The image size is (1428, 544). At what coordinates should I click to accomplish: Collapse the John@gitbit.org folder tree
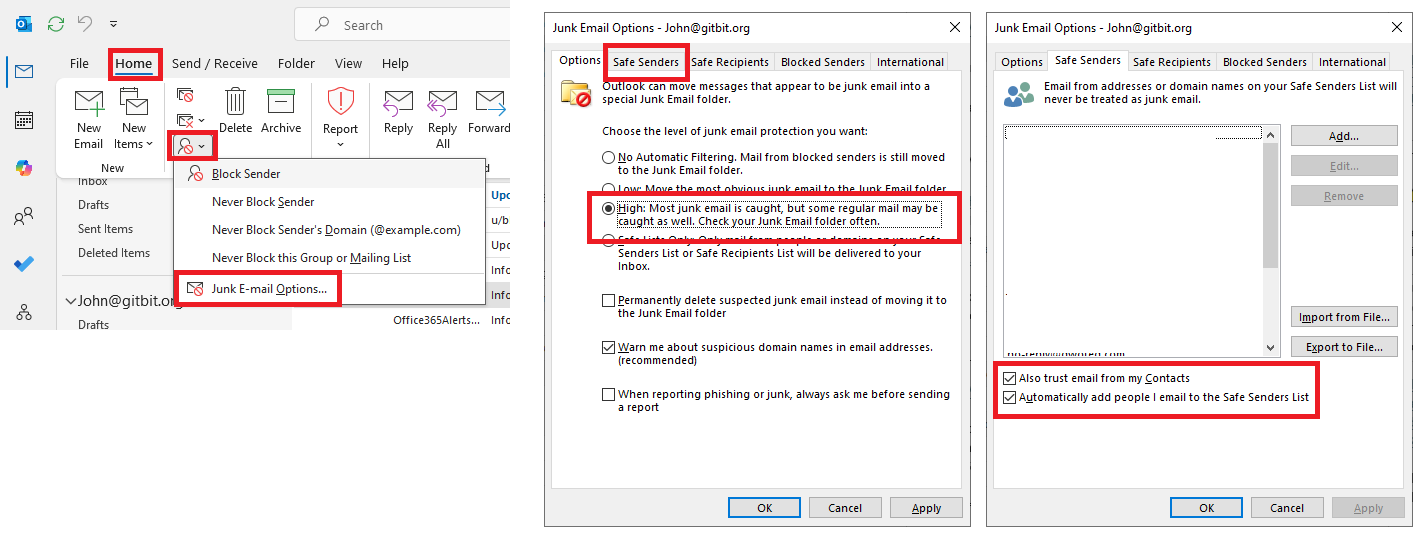pyautogui.click(x=72, y=301)
